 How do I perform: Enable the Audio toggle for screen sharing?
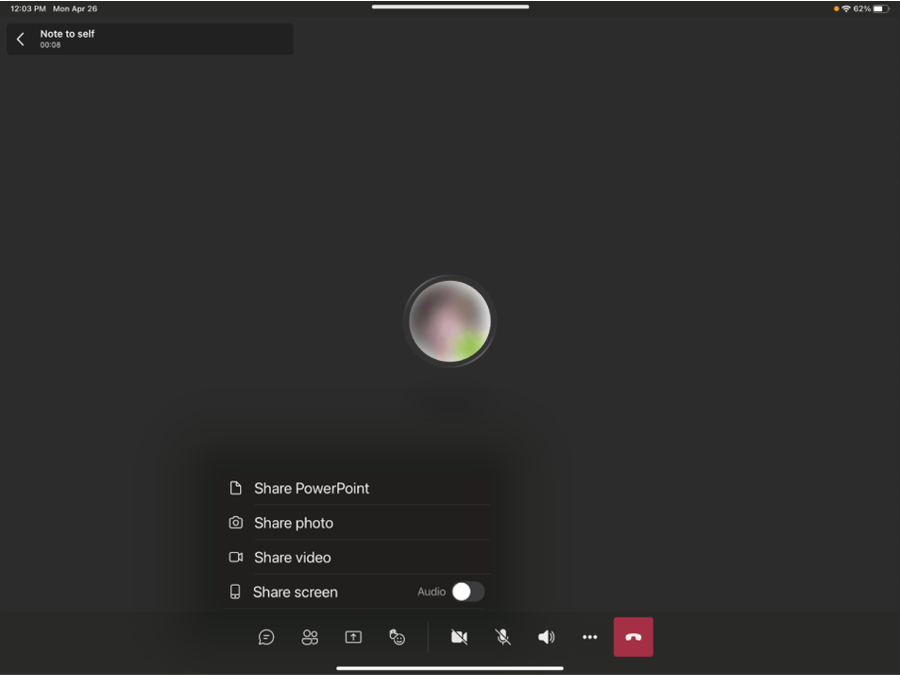(x=467, y=592)
